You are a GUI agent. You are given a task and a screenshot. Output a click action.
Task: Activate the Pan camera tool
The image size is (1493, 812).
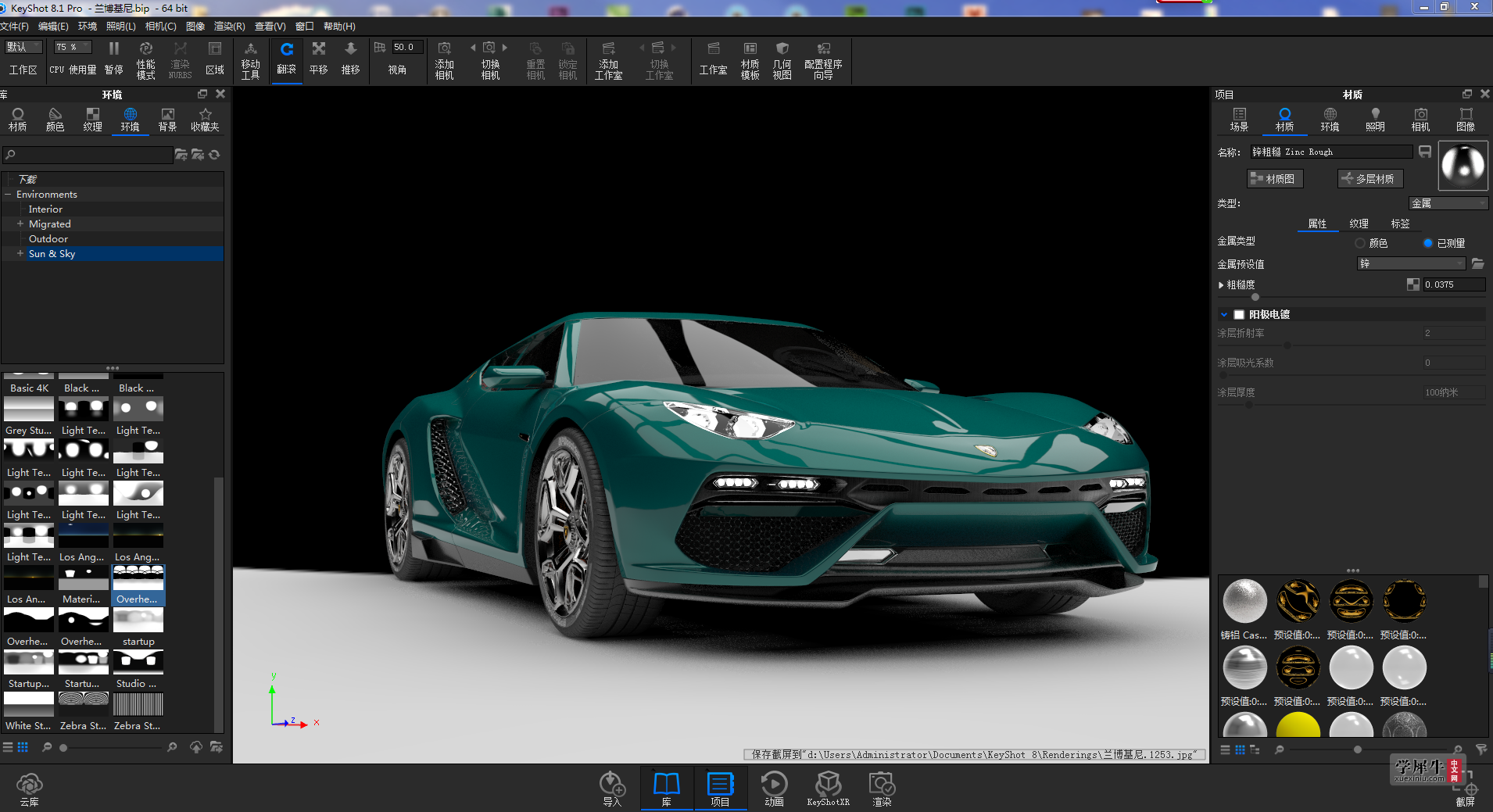[x=319, y=59]
